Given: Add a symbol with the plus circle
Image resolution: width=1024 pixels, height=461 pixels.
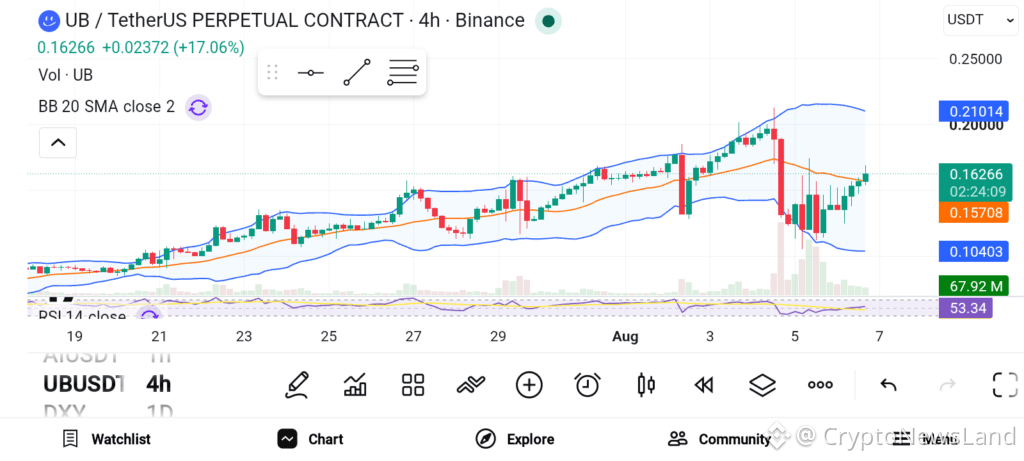Looking at the screenshot, I should 529,385.
